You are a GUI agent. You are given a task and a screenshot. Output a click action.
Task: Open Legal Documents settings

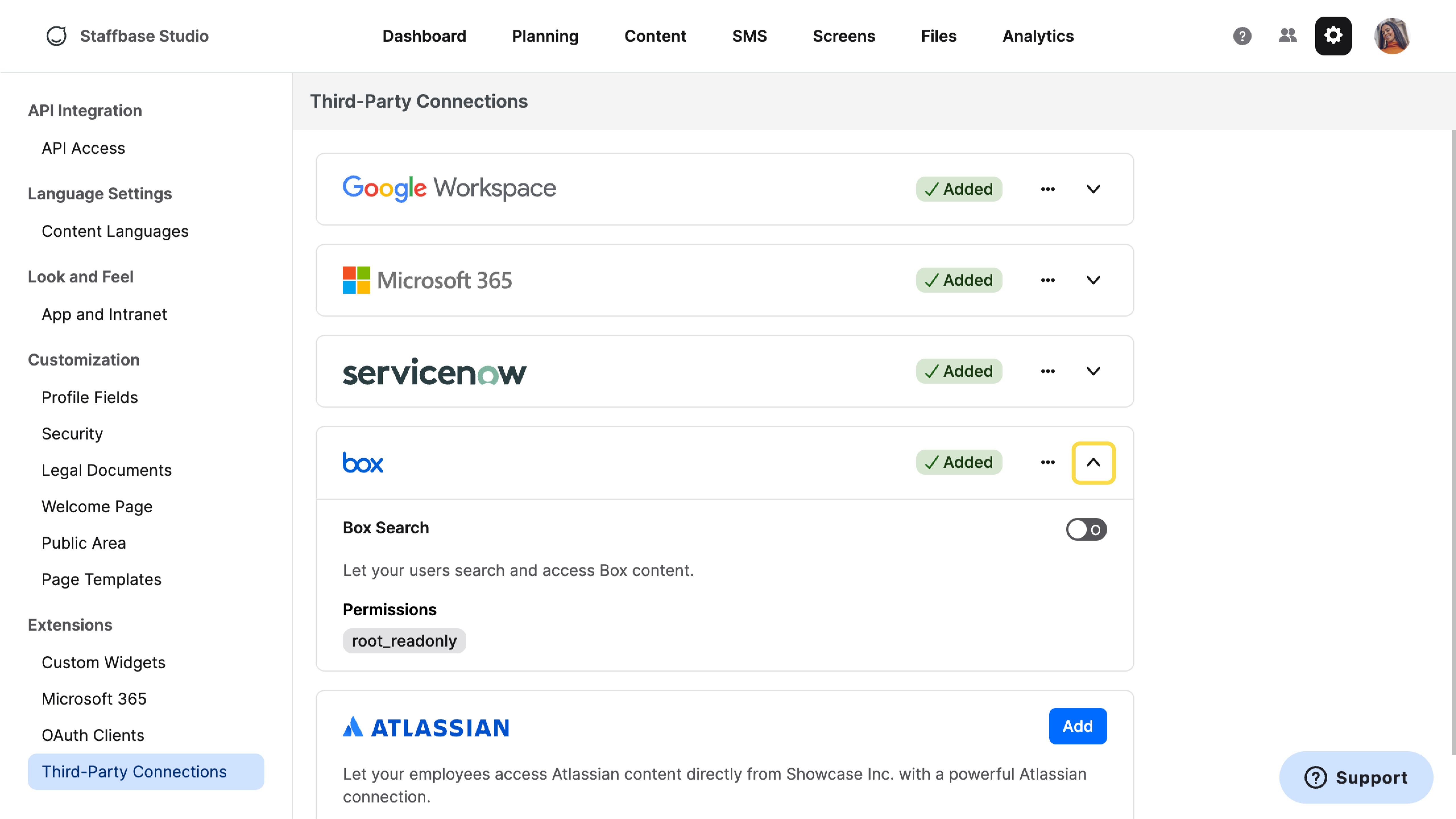106,470
